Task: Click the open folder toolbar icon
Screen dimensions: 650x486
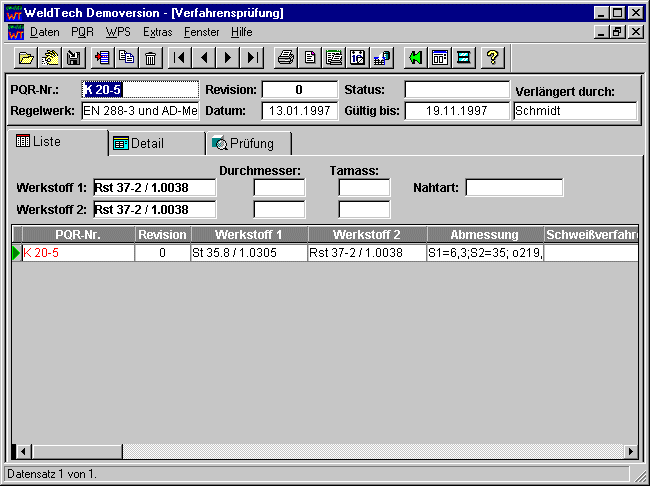Action: pos(26,57)
